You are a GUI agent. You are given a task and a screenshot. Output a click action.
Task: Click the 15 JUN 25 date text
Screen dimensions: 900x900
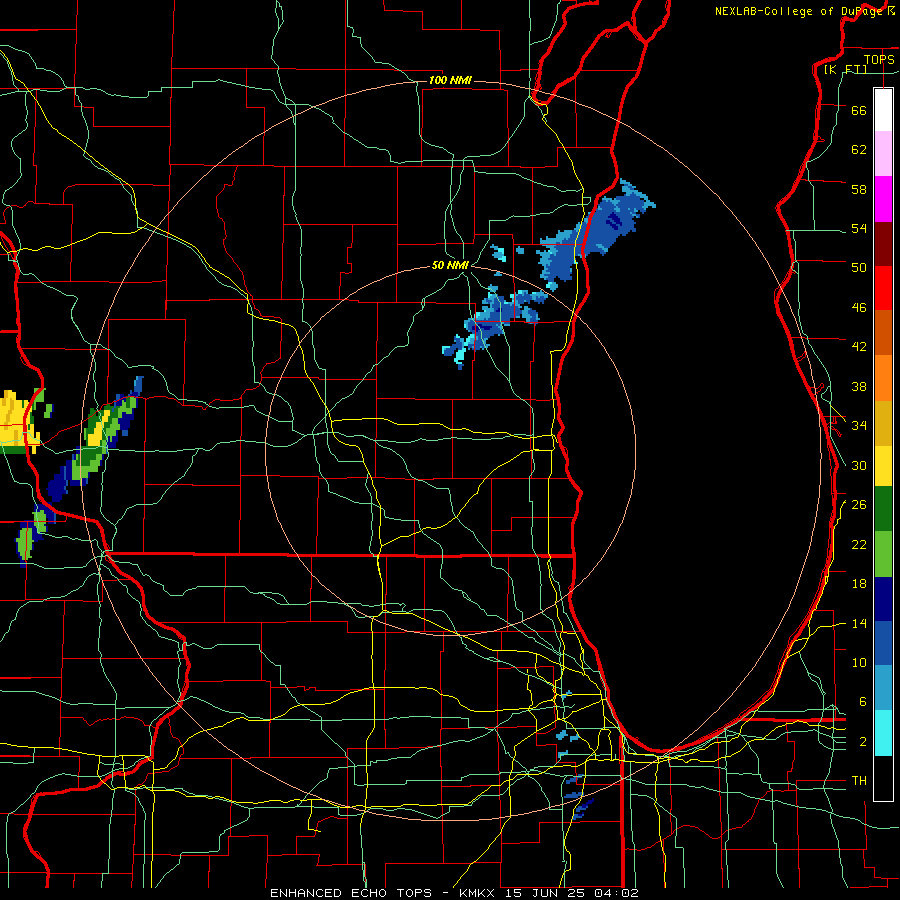pos(546,893)
